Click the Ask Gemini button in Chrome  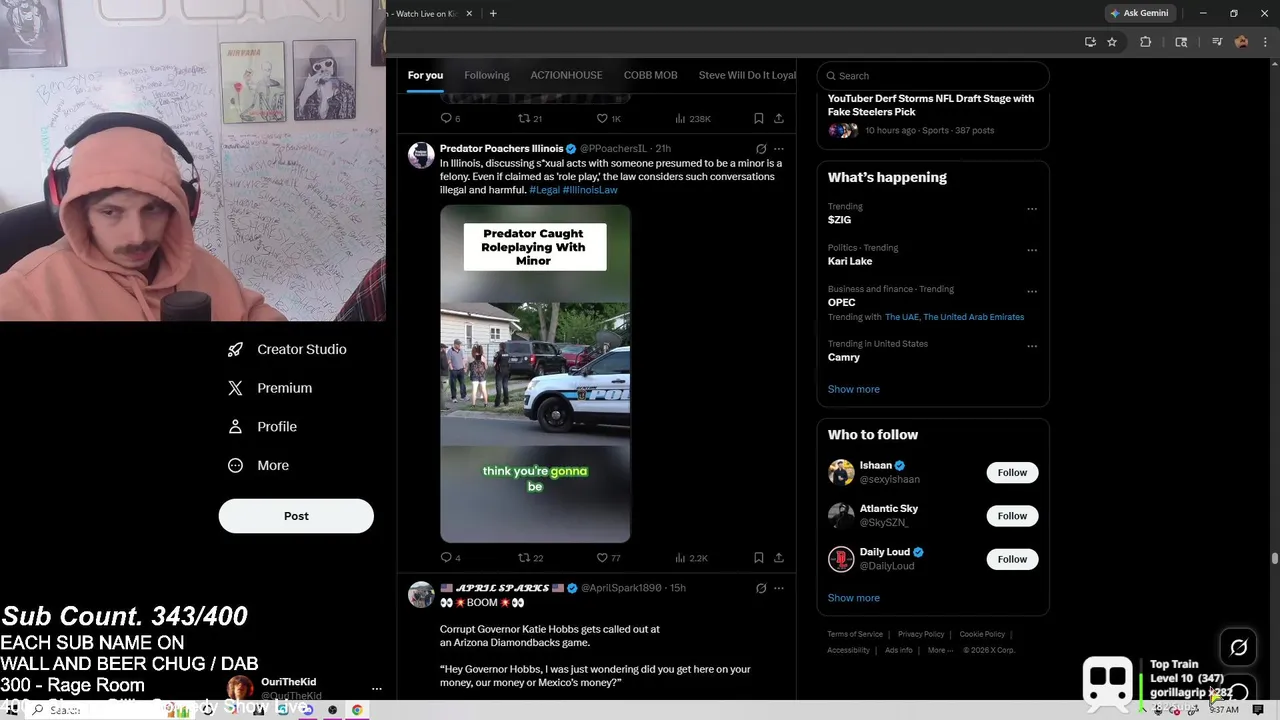click(1139, 13)
